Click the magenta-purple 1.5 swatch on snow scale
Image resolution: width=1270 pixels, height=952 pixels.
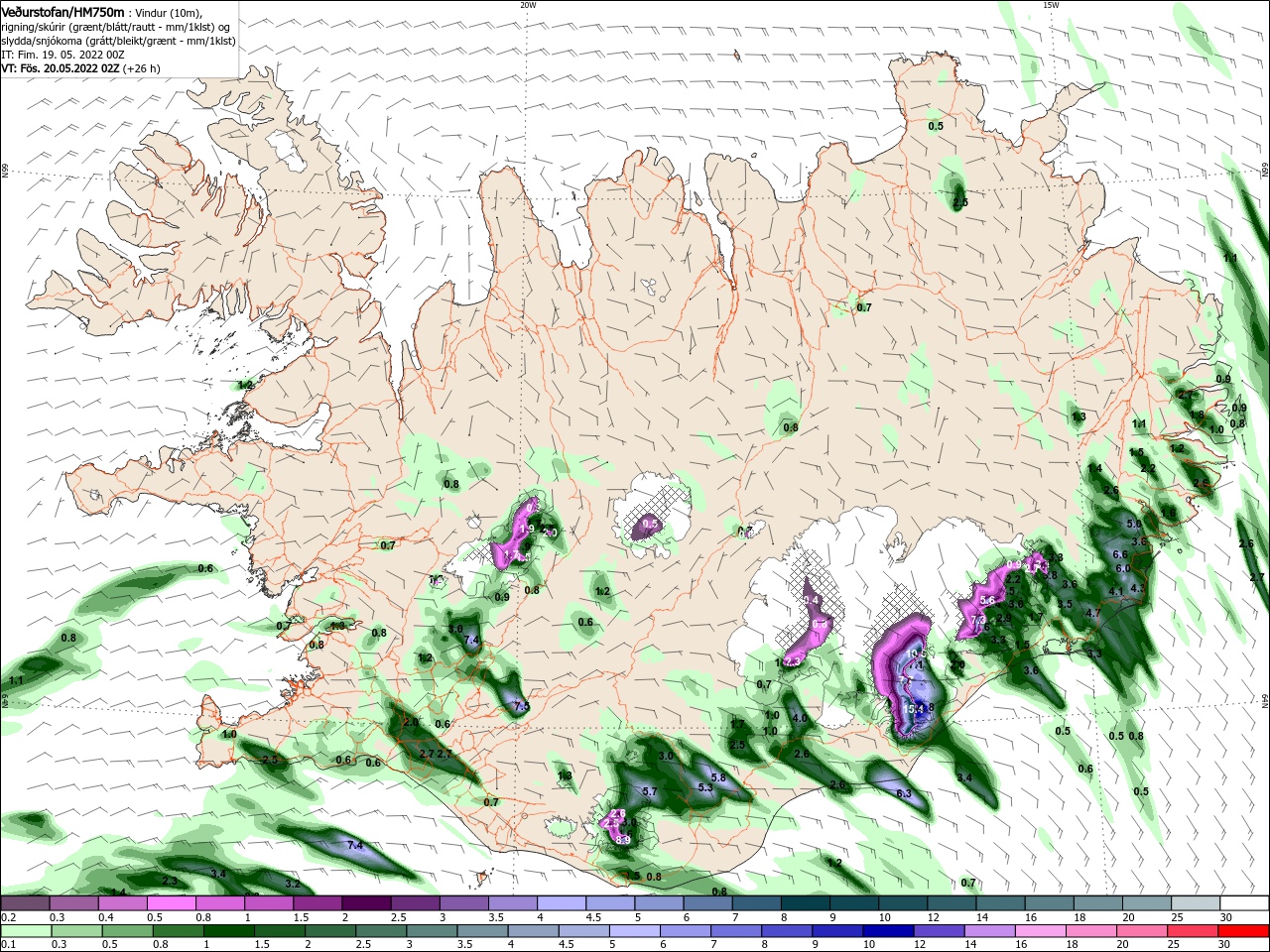tap(317, 903)
